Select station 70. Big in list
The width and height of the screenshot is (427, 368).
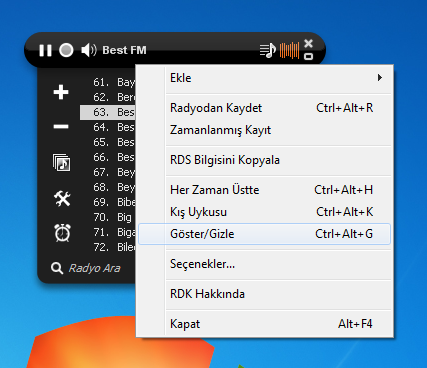pyautogui.click(x=108, y=217)
